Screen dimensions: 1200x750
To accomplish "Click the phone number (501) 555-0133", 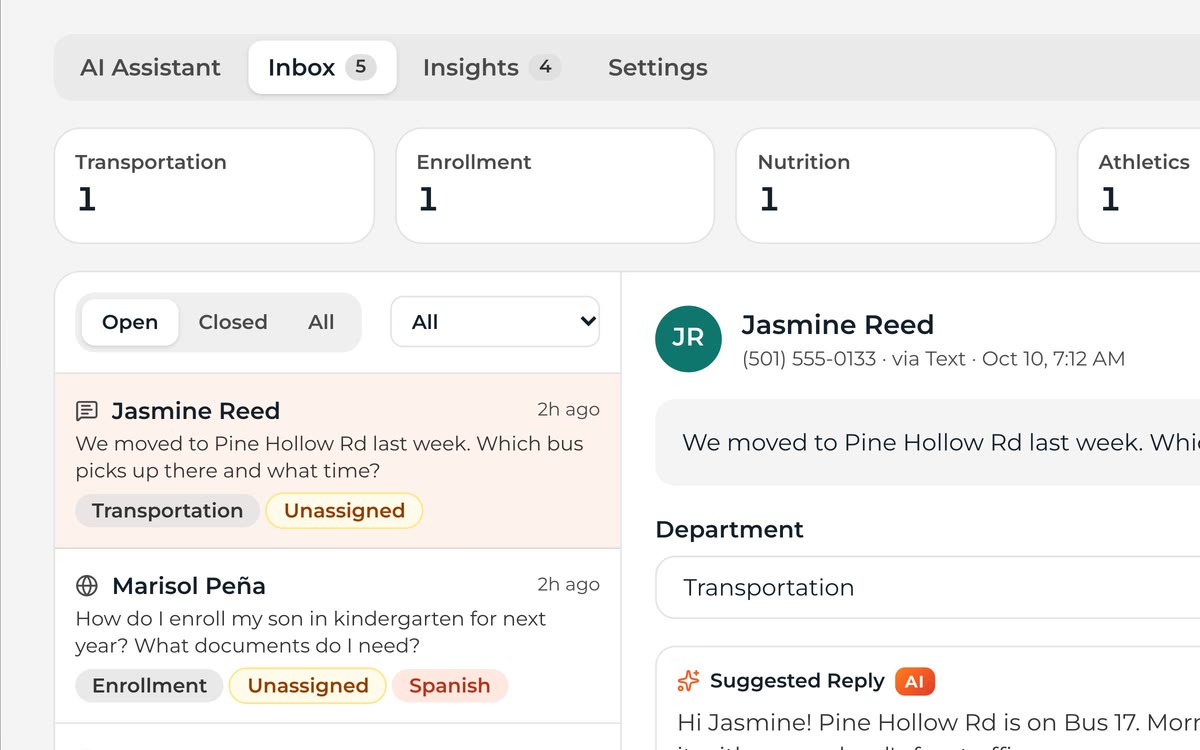I will 809,359.
